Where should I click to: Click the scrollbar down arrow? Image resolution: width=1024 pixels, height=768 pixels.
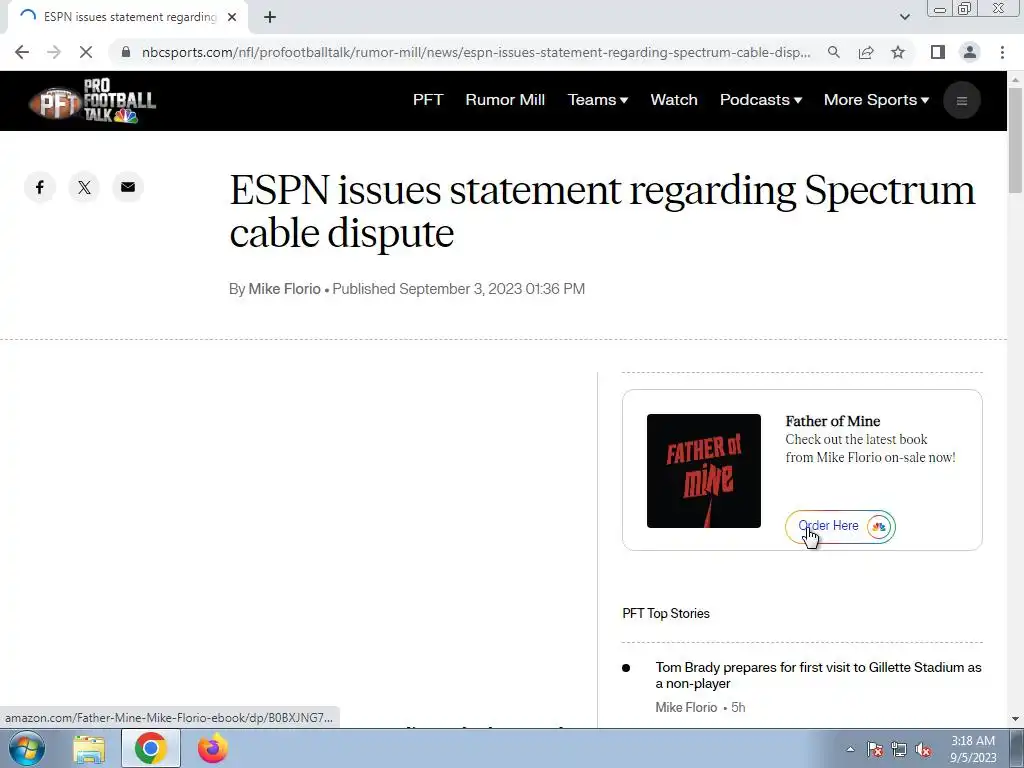(1015, 719)
